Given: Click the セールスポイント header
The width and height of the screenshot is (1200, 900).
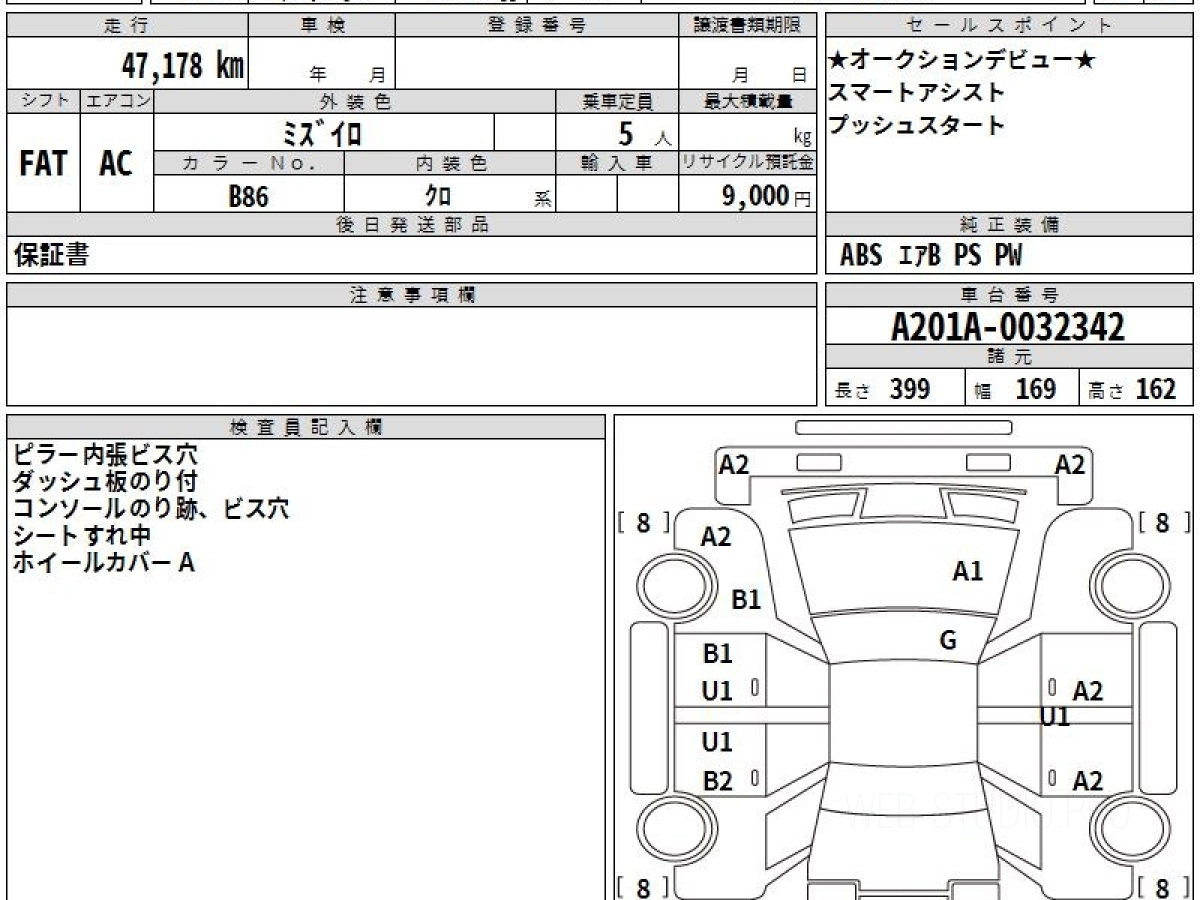Looking at the screenshot, I should [1010, 26].
